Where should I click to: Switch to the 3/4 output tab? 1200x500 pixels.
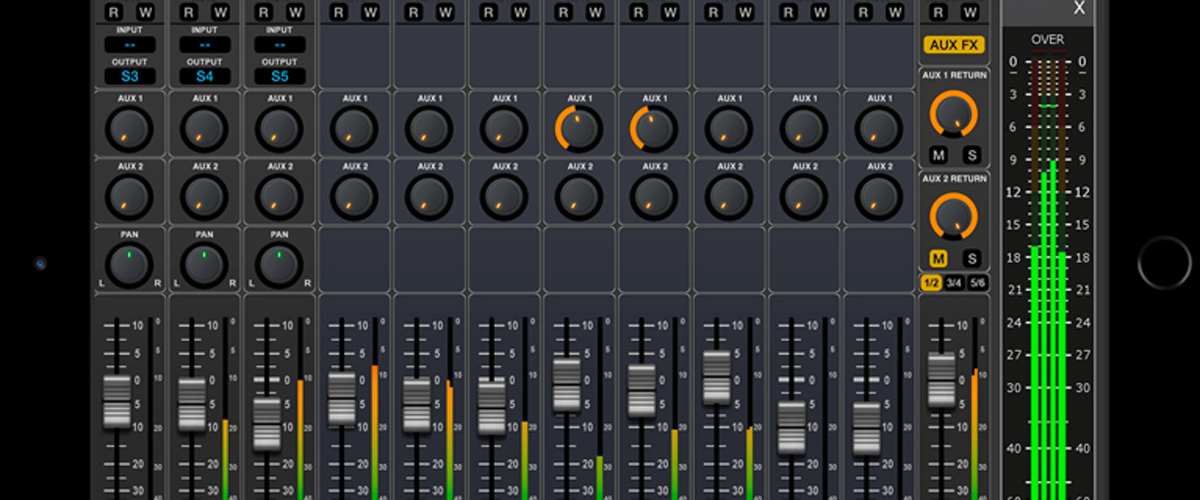click(954, 283)
